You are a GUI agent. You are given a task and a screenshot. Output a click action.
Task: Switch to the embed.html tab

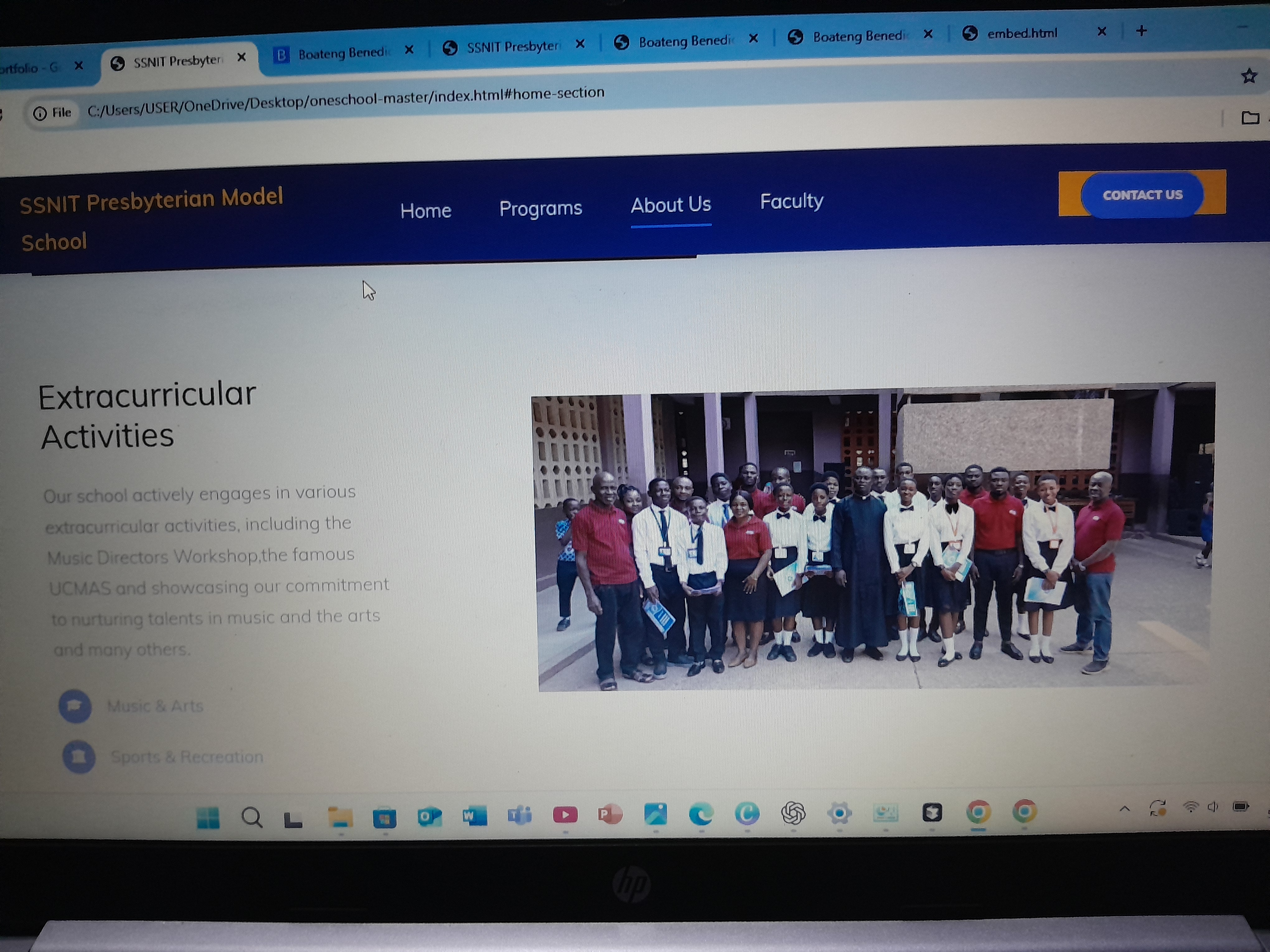pos(1021,33)
